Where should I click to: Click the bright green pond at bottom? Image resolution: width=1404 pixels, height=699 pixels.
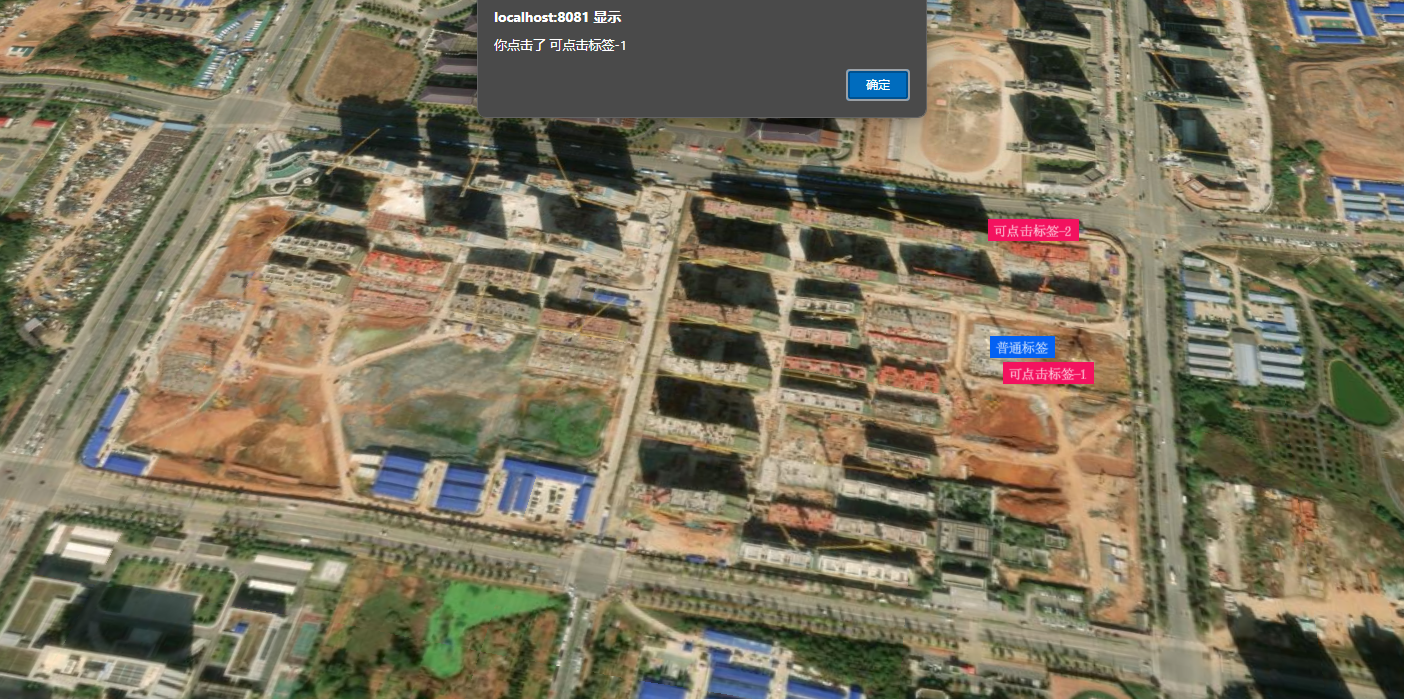(x=478, y=622)
